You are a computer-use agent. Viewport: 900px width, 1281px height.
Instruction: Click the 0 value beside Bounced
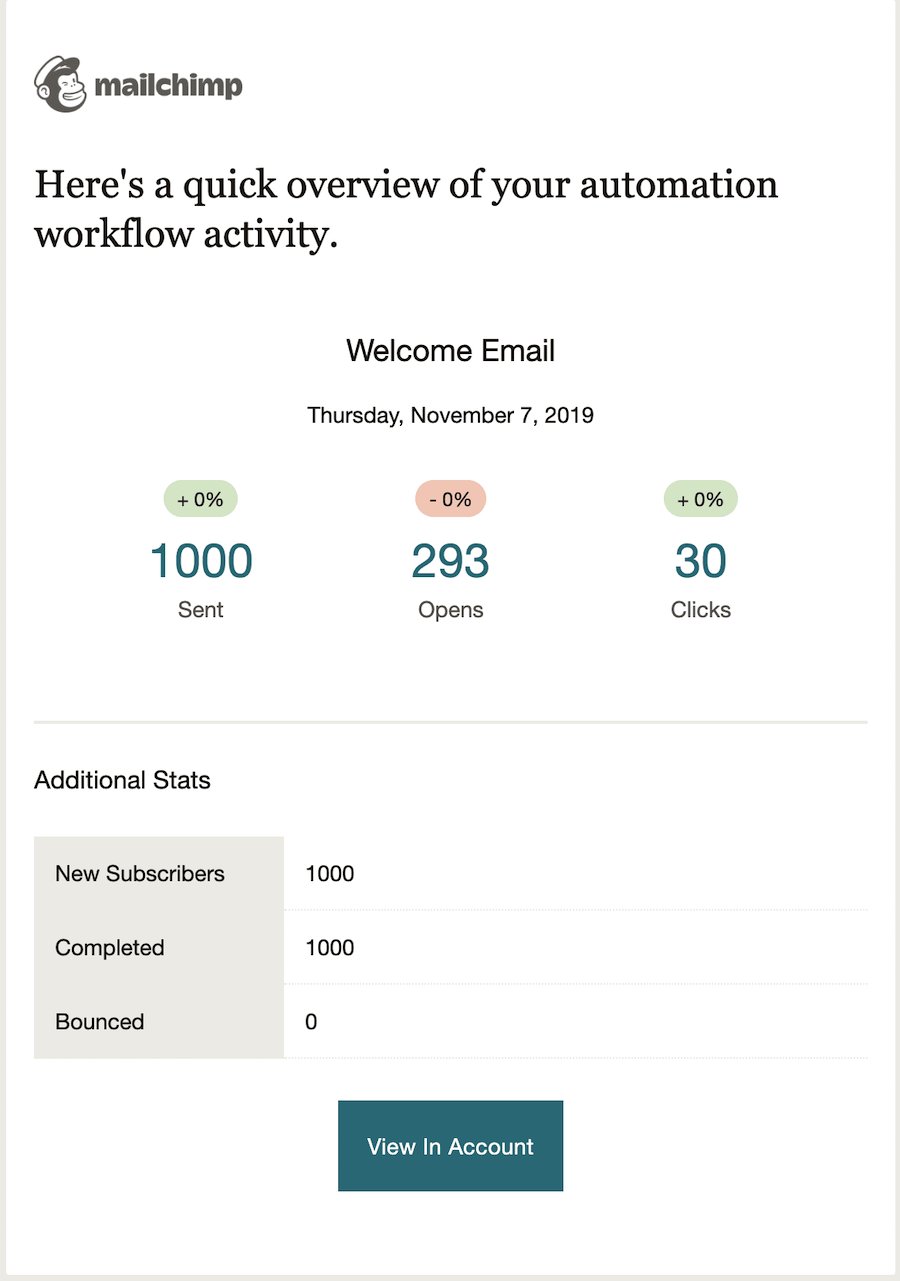(310, 1021)
